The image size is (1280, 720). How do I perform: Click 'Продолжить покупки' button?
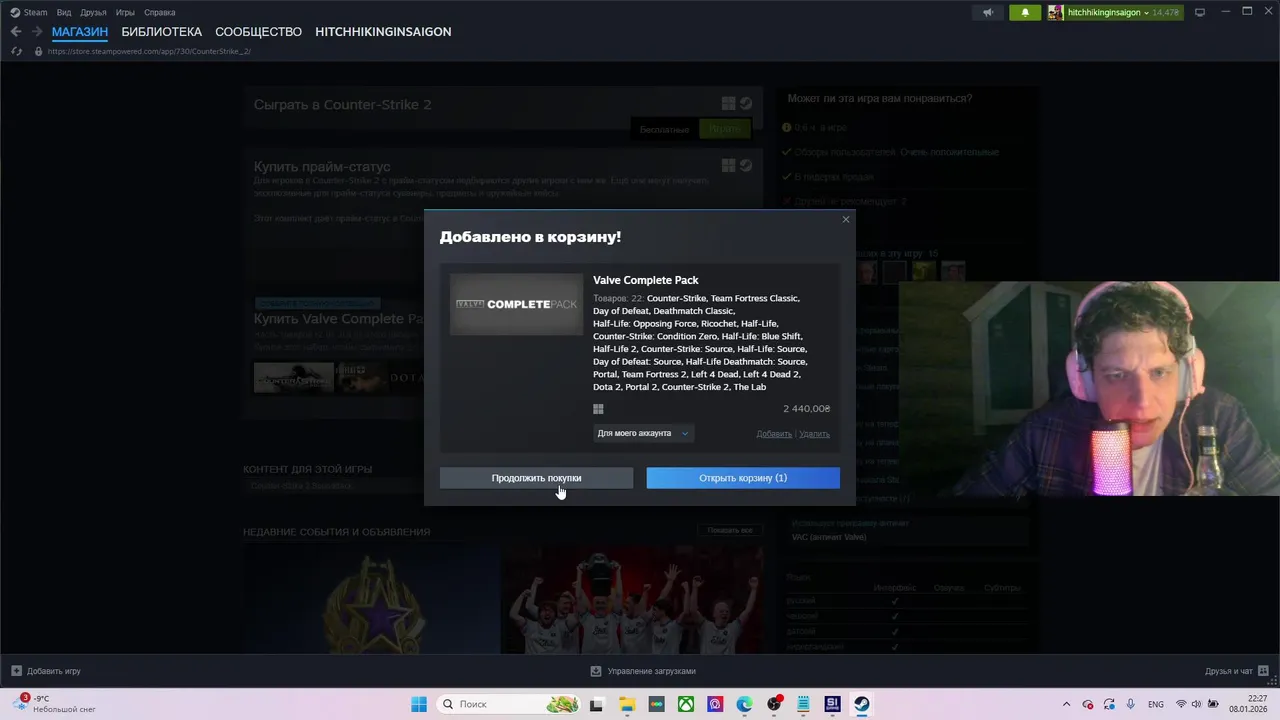[x=536, y=478]
